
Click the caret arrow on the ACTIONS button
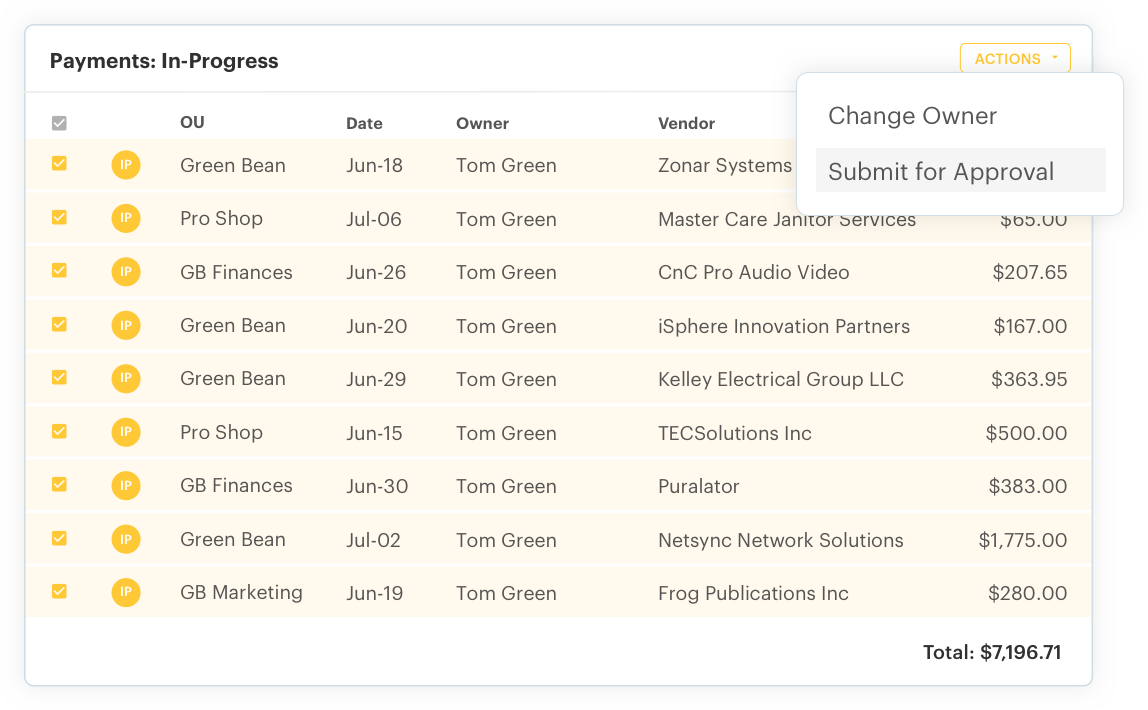[x=1056, y=57]
